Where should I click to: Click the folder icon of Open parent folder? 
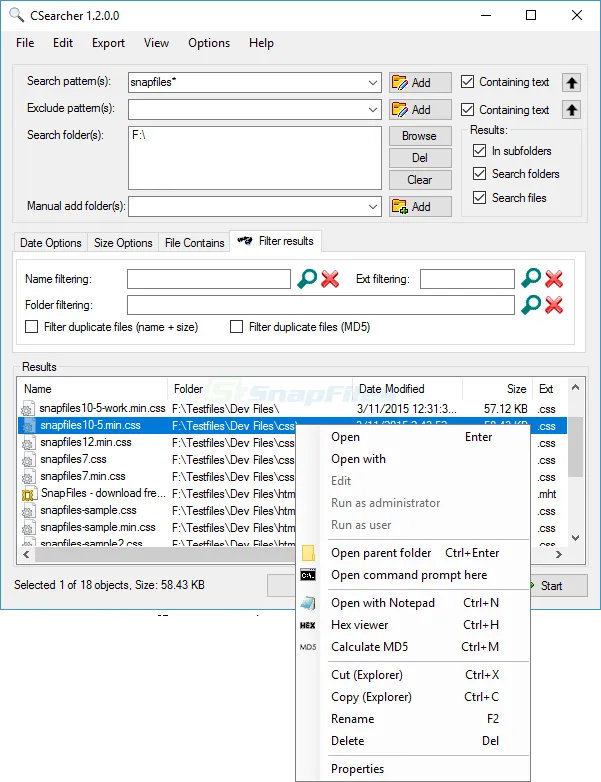tap(308, 553)
